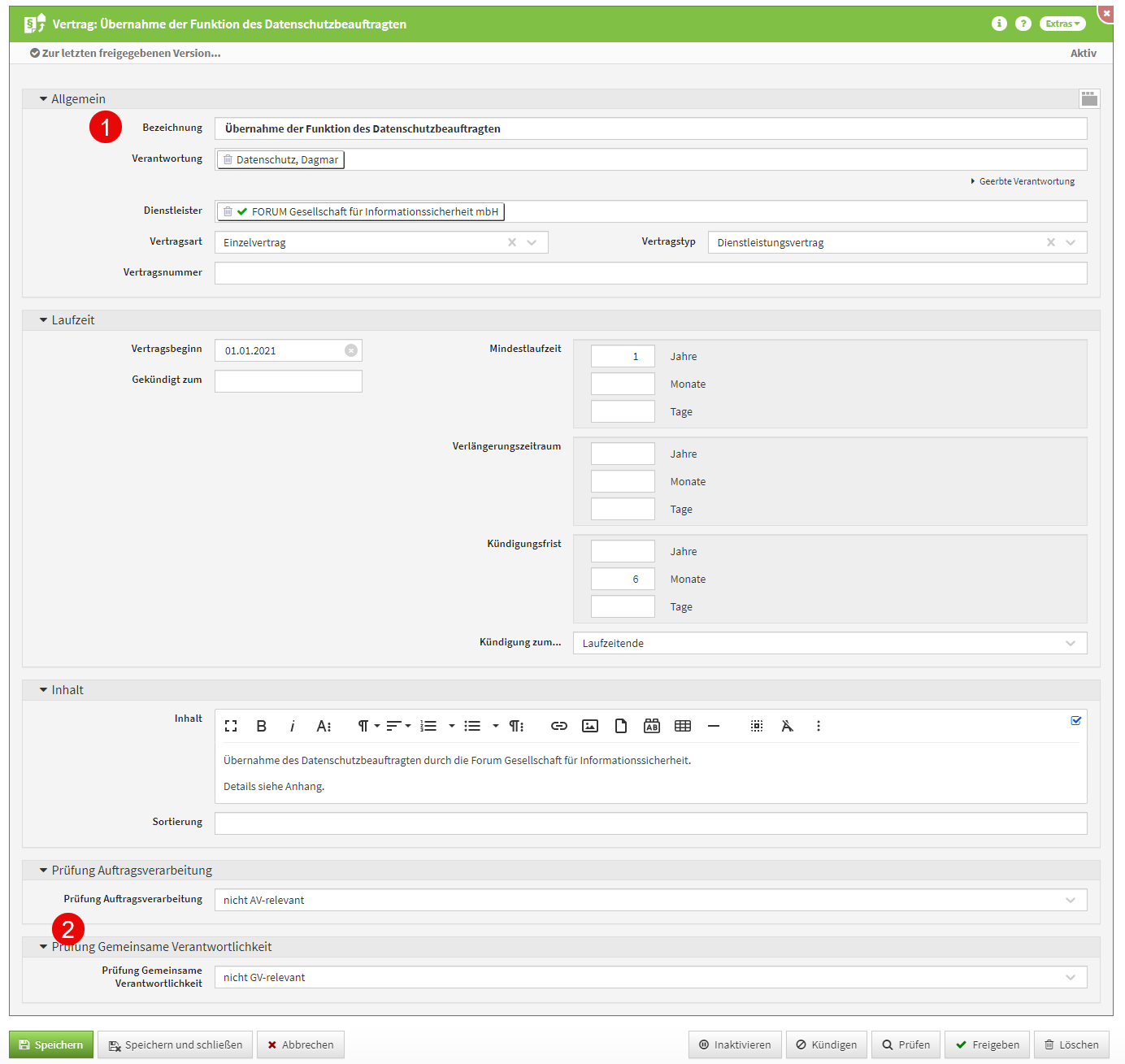Viewport: 1125px width, 1064px height.
Task: Insert a table in the Inhalt editor
Action: point(683,726)
